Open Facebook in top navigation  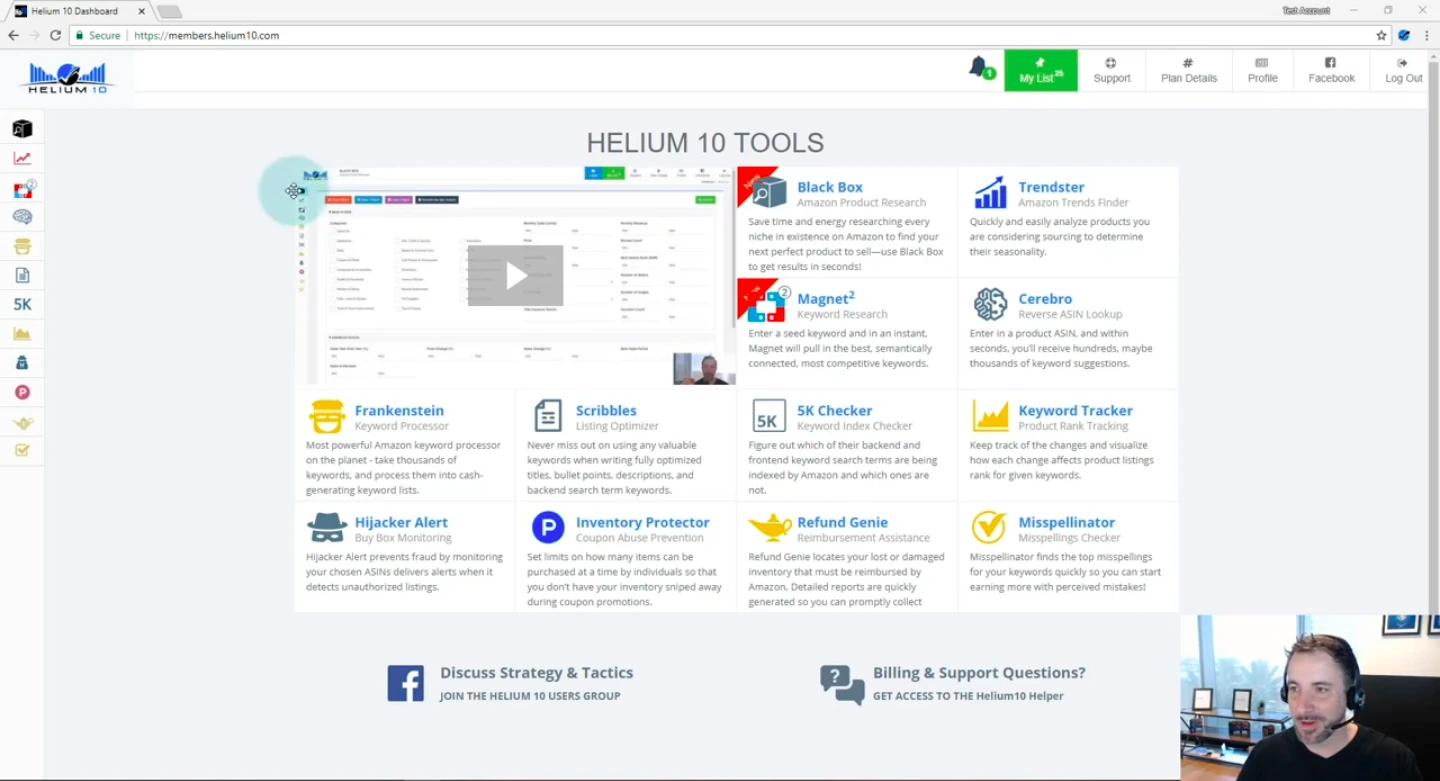point(1331,71)
